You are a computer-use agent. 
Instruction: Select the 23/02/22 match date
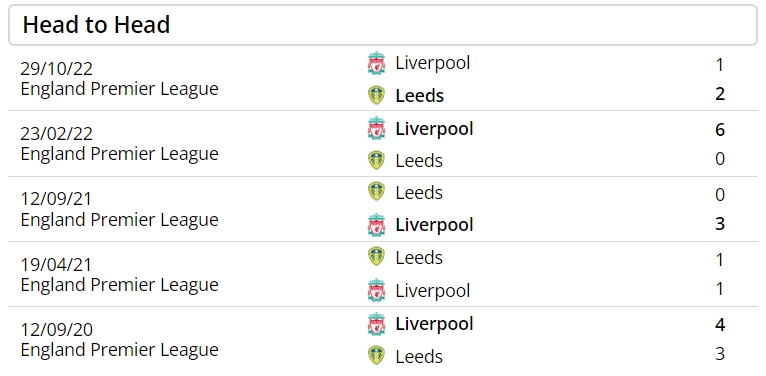[x=56, y=134]
